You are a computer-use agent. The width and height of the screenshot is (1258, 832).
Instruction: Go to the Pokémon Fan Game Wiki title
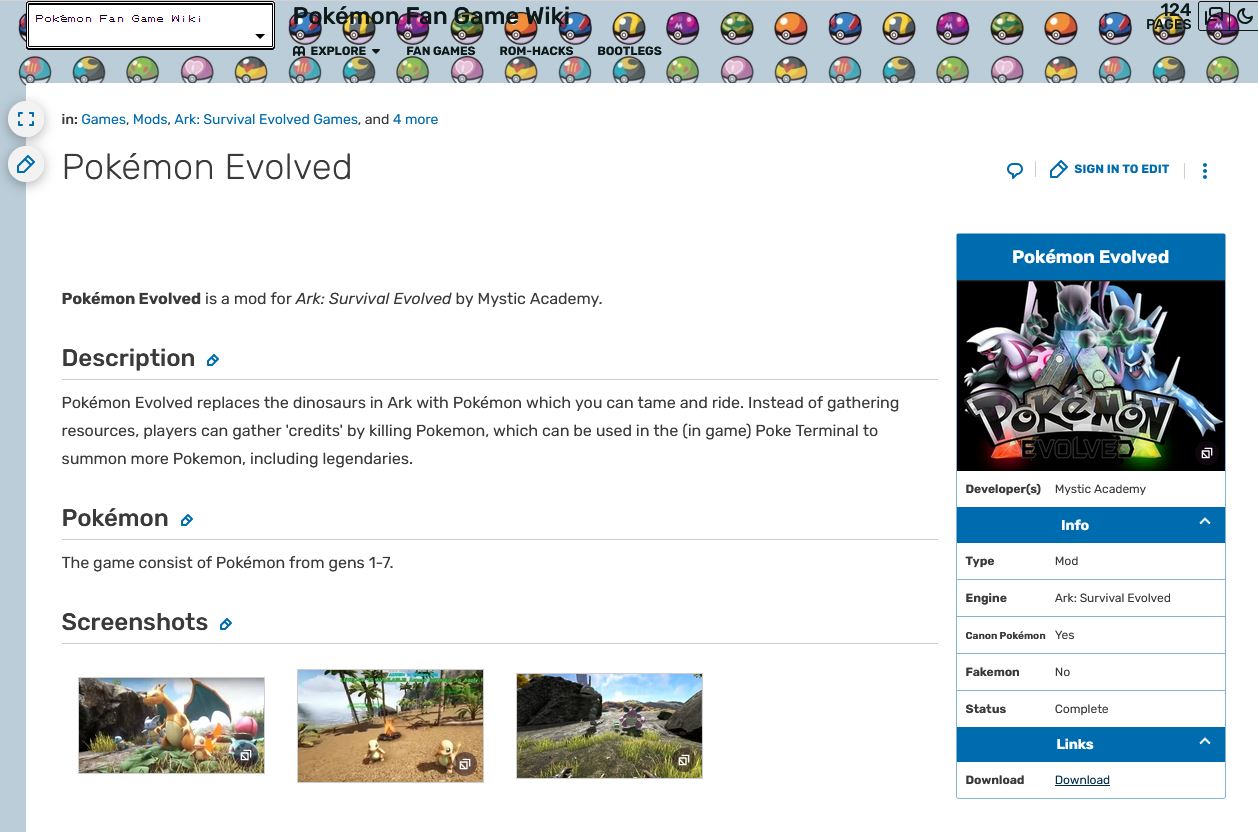(x=431, y=16)
